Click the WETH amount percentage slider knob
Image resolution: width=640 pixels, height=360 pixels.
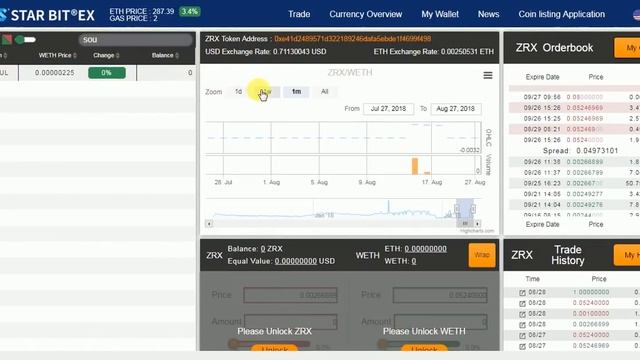point(383,344)
